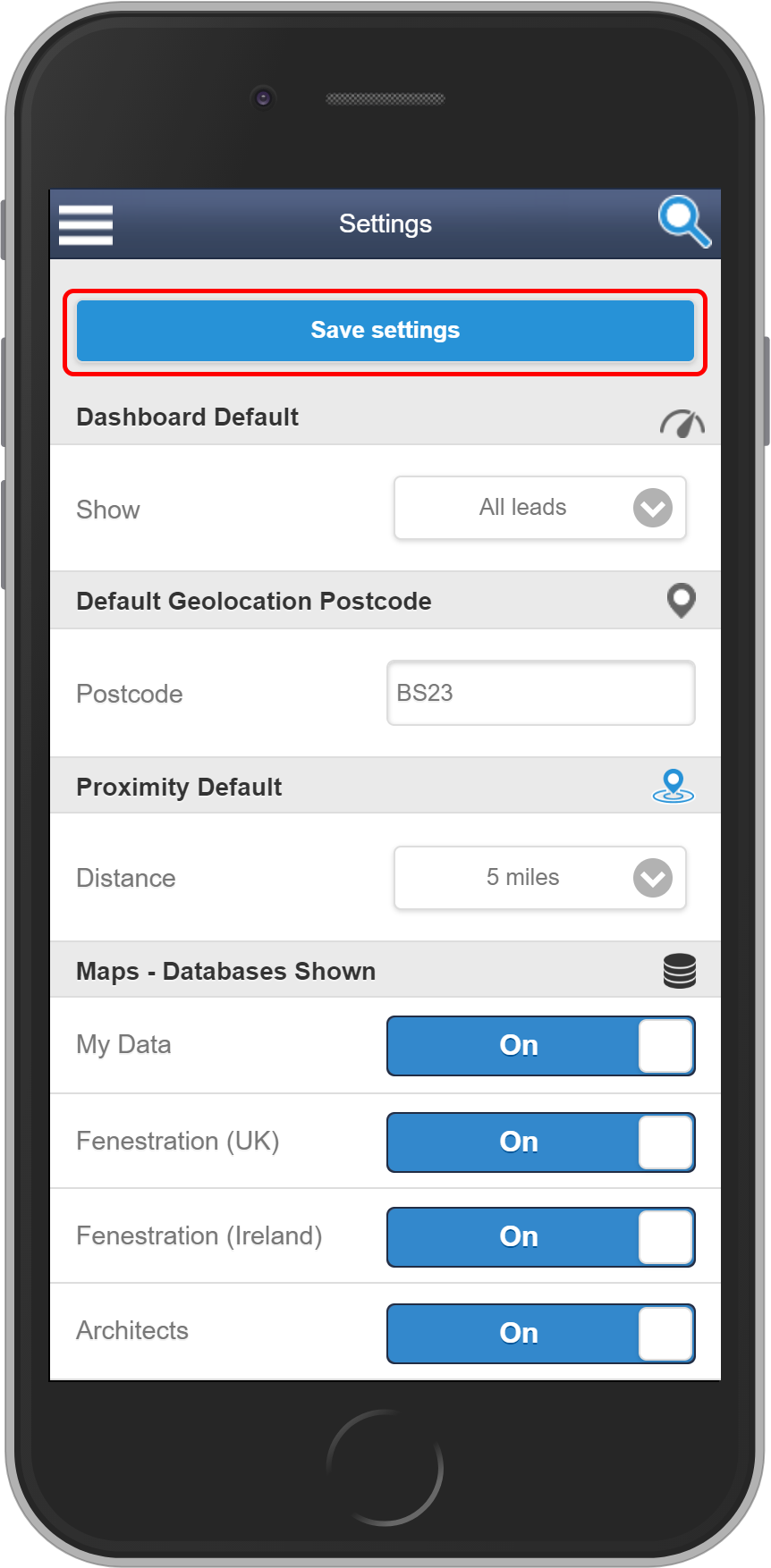Click the database stack icon beside Maps section

679,969
